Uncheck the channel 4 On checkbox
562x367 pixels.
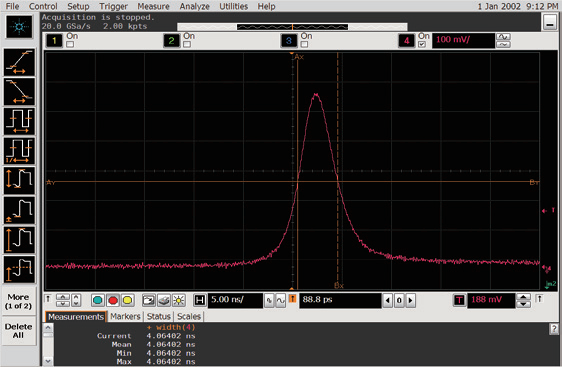pyautogui.click(x=422, y=44)
